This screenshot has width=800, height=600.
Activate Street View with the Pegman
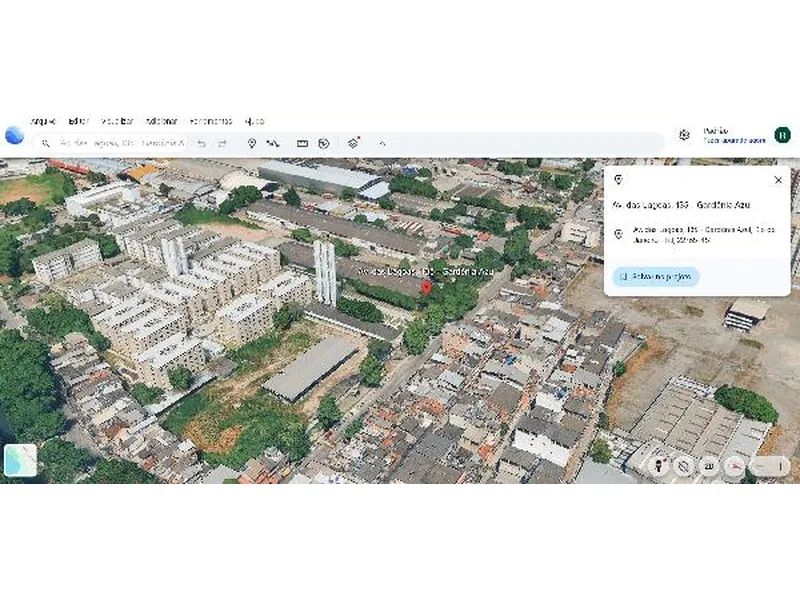(x=660, y=464)
